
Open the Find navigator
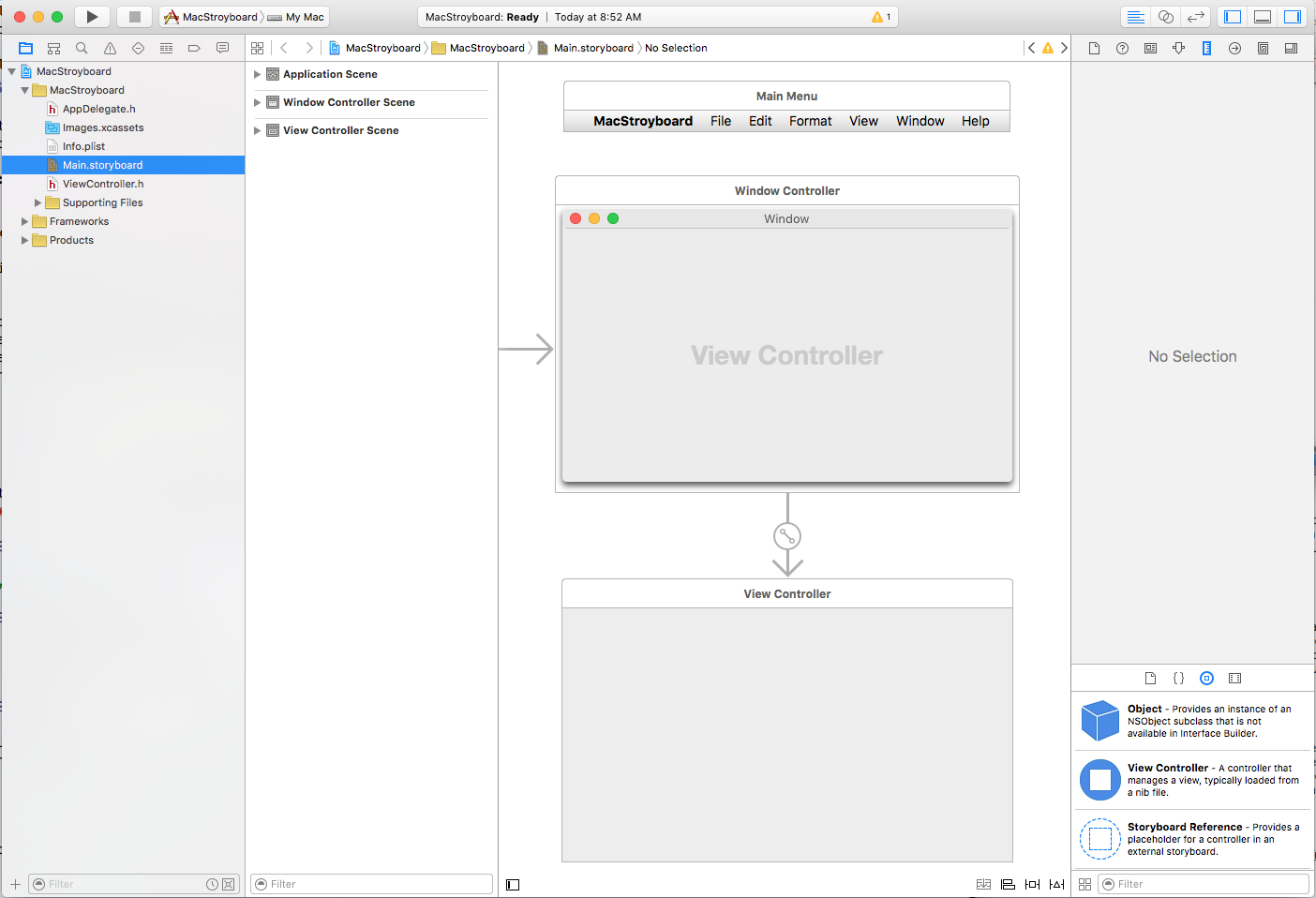point(82,48)
